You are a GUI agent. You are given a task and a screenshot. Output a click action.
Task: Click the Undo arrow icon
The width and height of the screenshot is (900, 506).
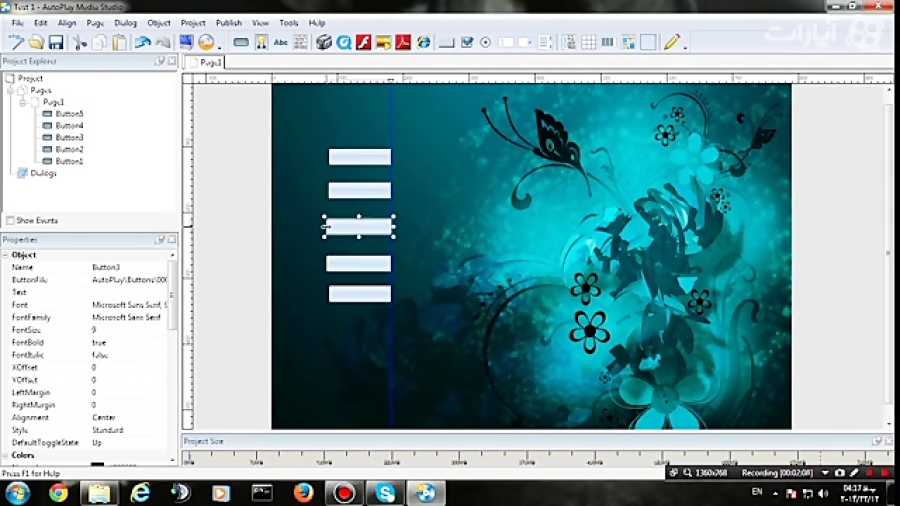[143, 42]
